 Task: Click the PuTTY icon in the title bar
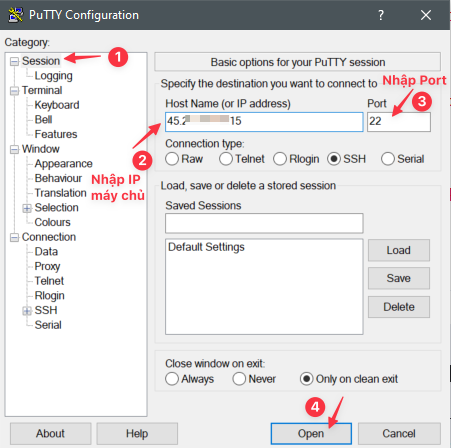coord(15,15)
